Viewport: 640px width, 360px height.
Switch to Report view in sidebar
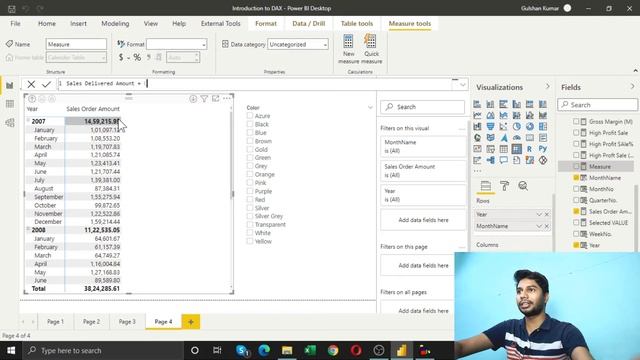click(10, 86)
